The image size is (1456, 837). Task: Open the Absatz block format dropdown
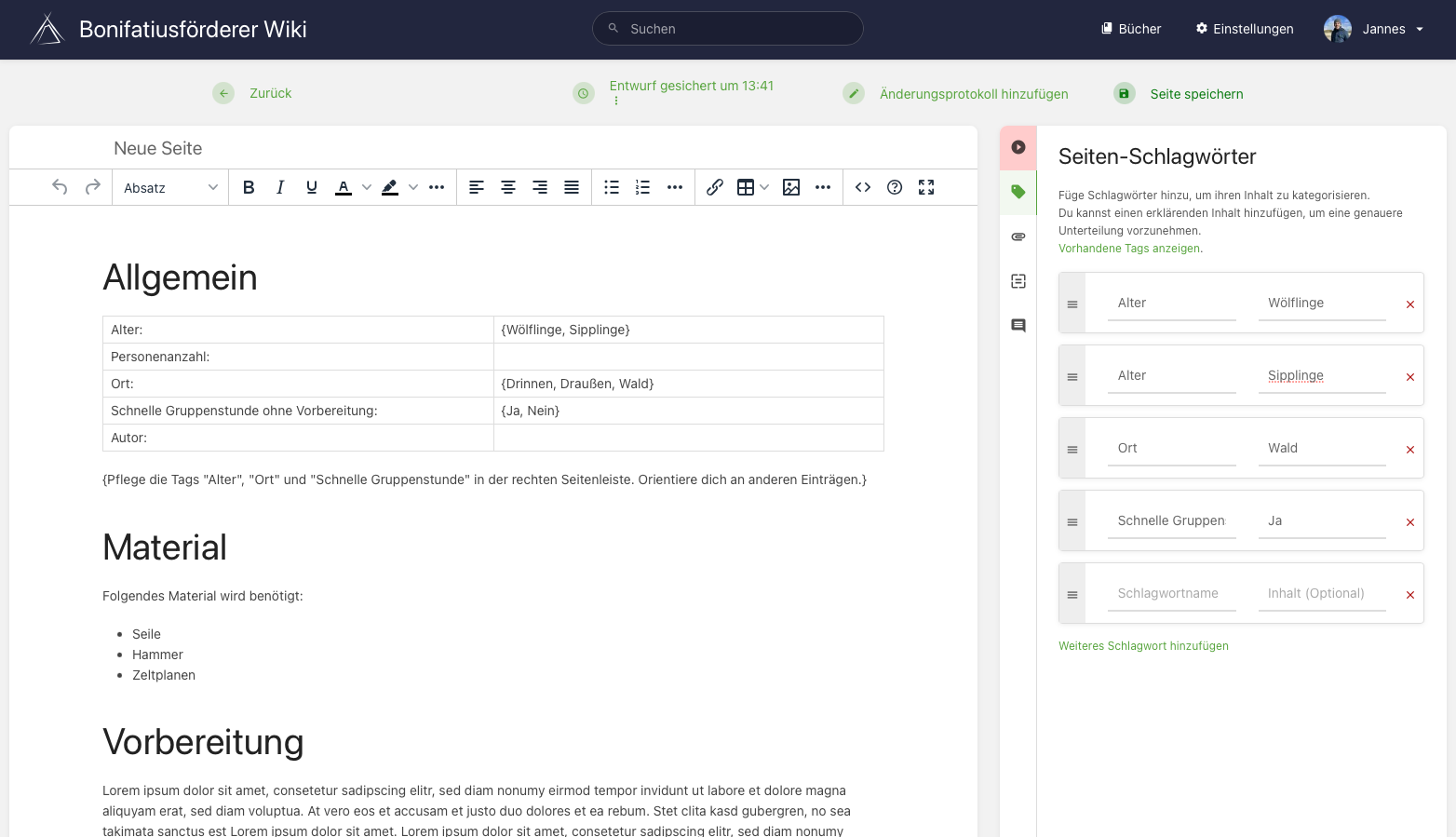170,188
